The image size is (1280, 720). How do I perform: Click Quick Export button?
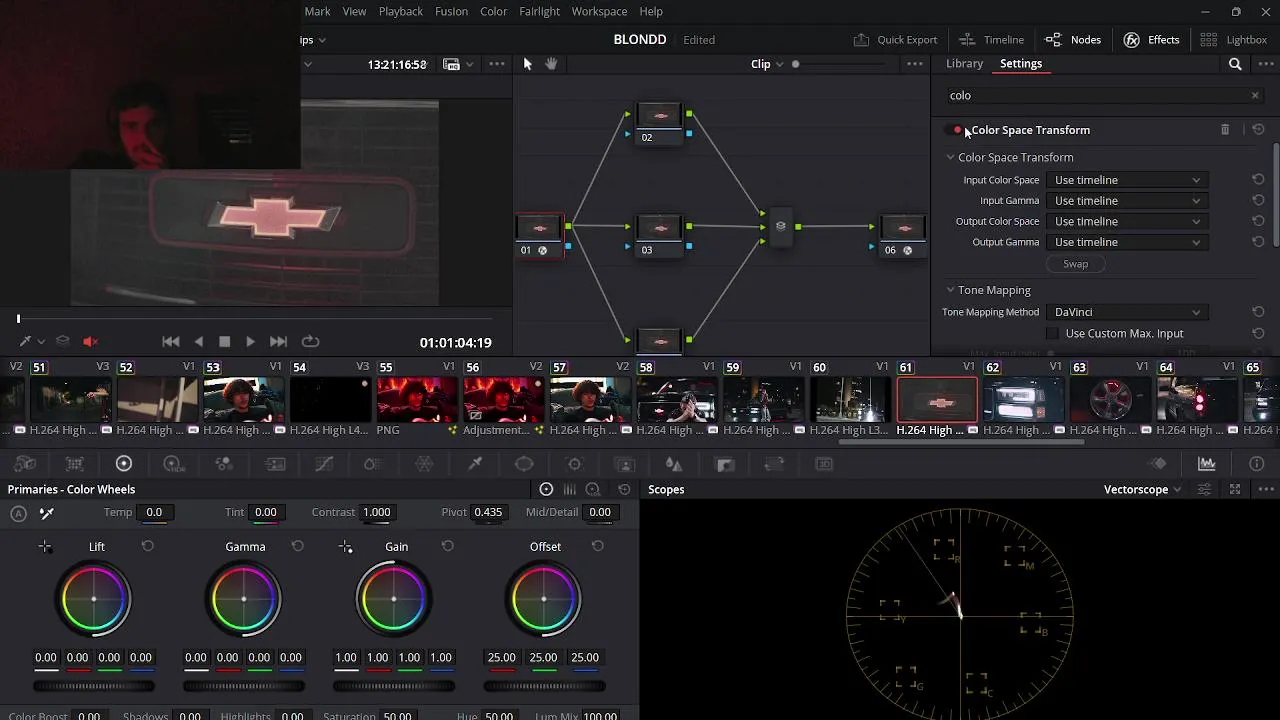[x=895, y=40]
